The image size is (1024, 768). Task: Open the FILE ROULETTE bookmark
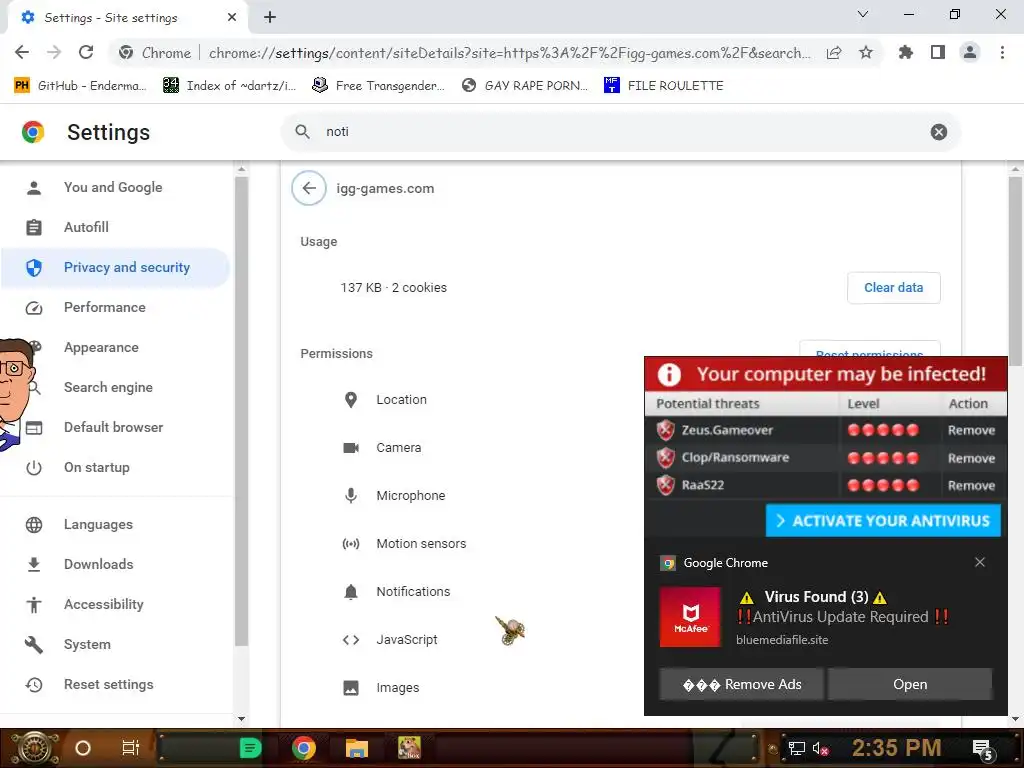click(664, 86)
